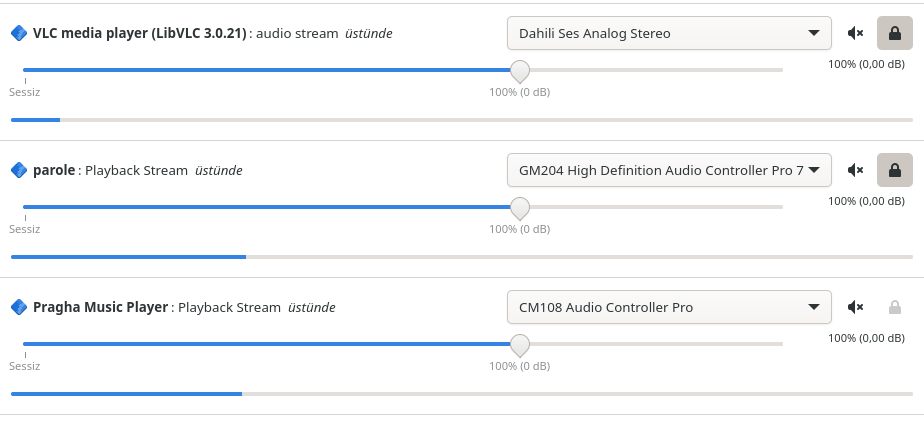The width and height of the screenshot is (924, 436).
Task: Click the VLC volume slider handle
Action: point(519,71)
